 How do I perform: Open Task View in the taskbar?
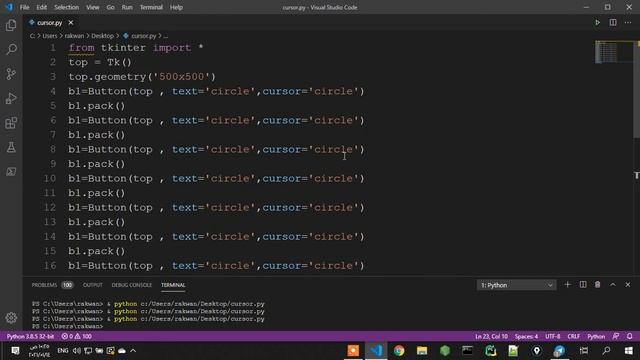click(x=584, y=351)
